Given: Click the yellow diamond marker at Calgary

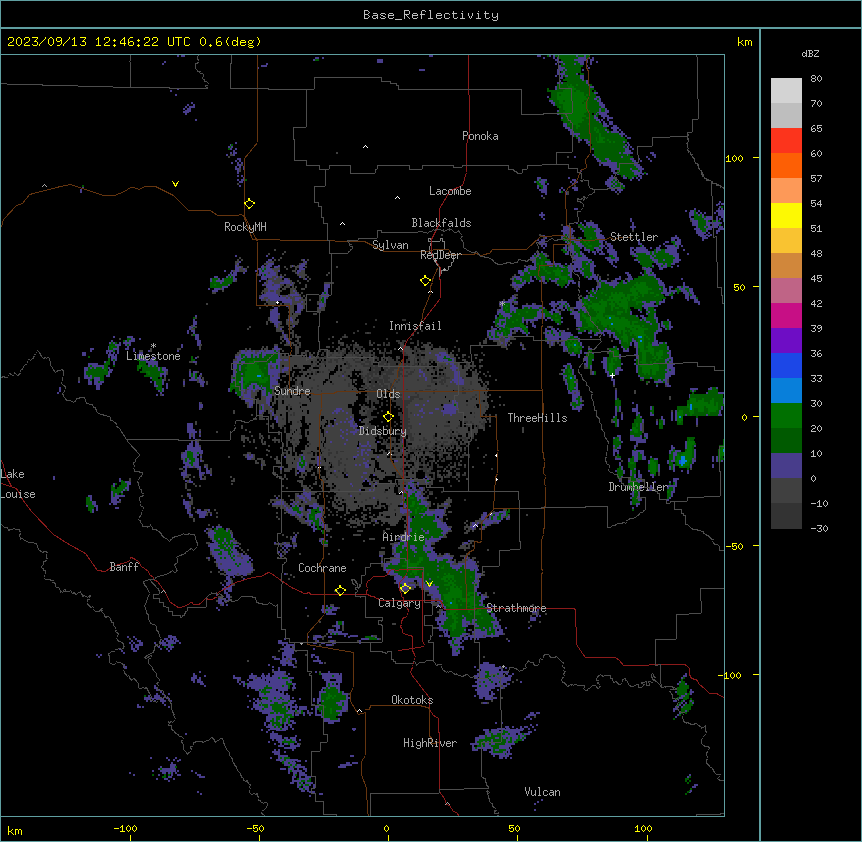Looking at the screenshot, I should (405, 588).
